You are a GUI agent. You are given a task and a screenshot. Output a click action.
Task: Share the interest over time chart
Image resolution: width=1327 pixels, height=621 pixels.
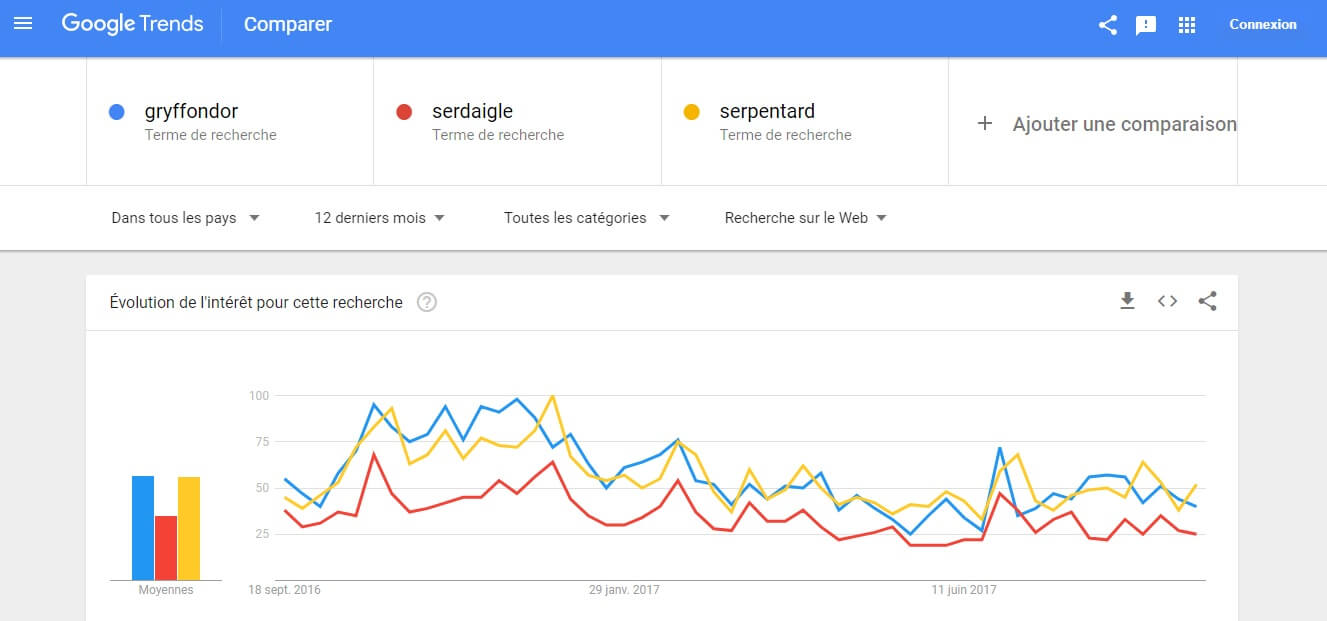point(1207,301)
